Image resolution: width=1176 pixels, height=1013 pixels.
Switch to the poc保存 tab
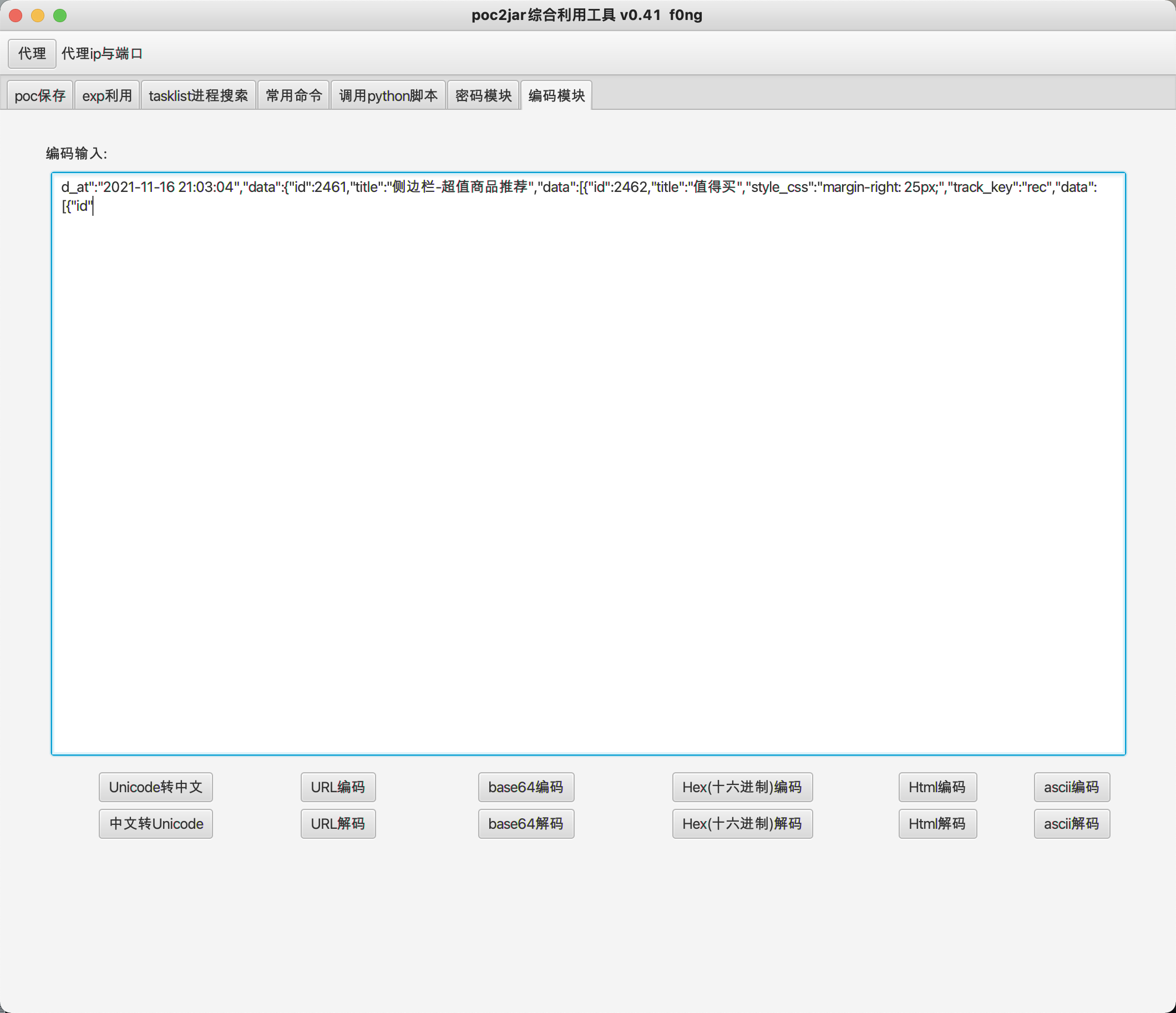click(40, 95)
